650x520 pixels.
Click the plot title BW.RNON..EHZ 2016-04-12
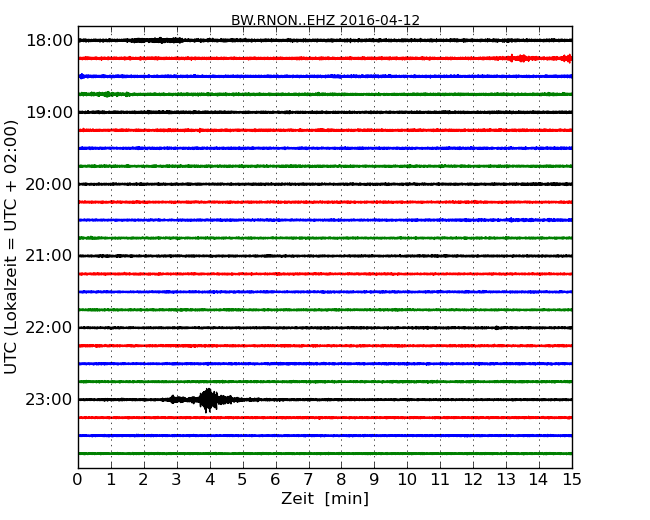325,20
